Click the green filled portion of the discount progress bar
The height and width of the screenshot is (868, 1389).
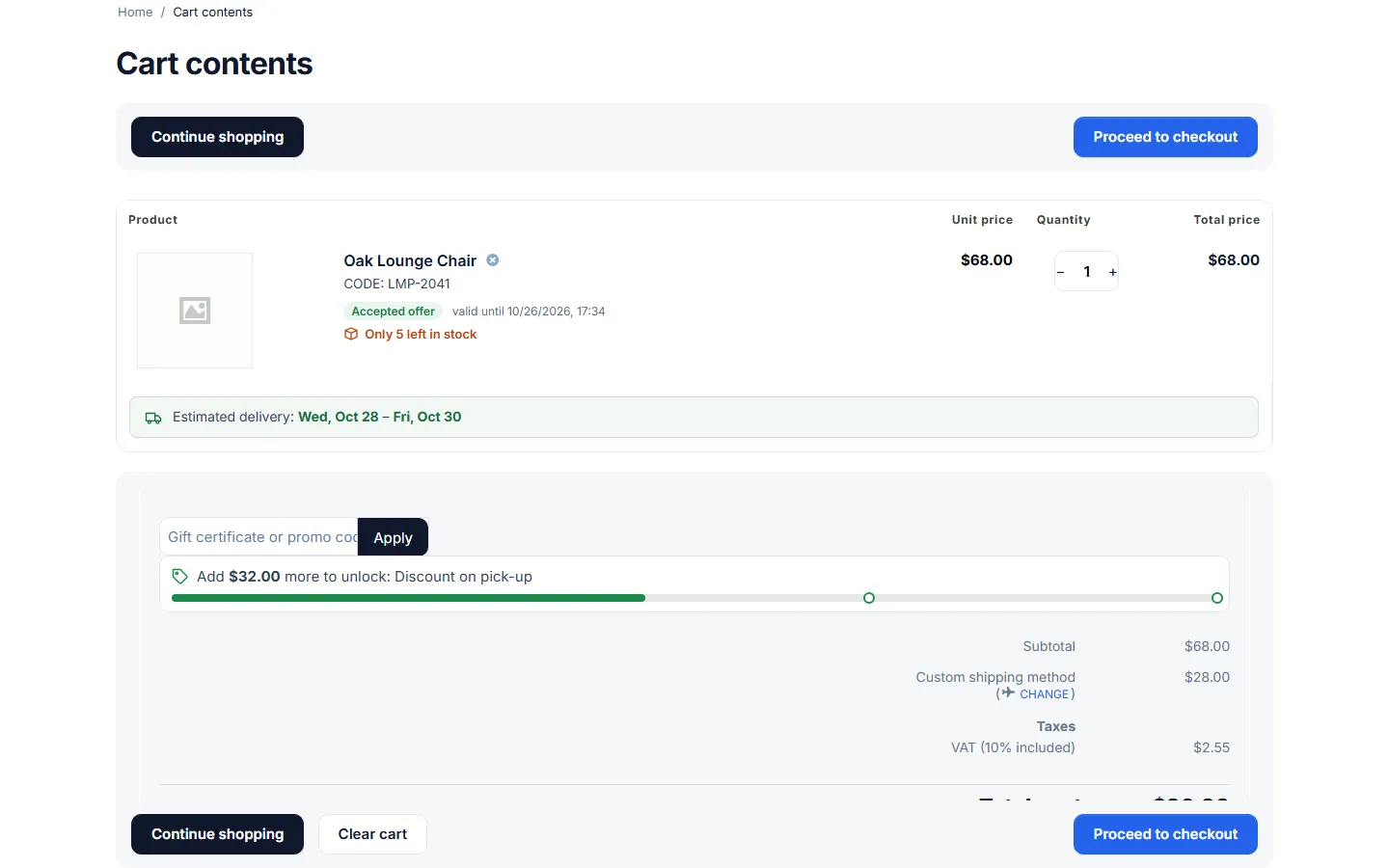click(408, 598)
